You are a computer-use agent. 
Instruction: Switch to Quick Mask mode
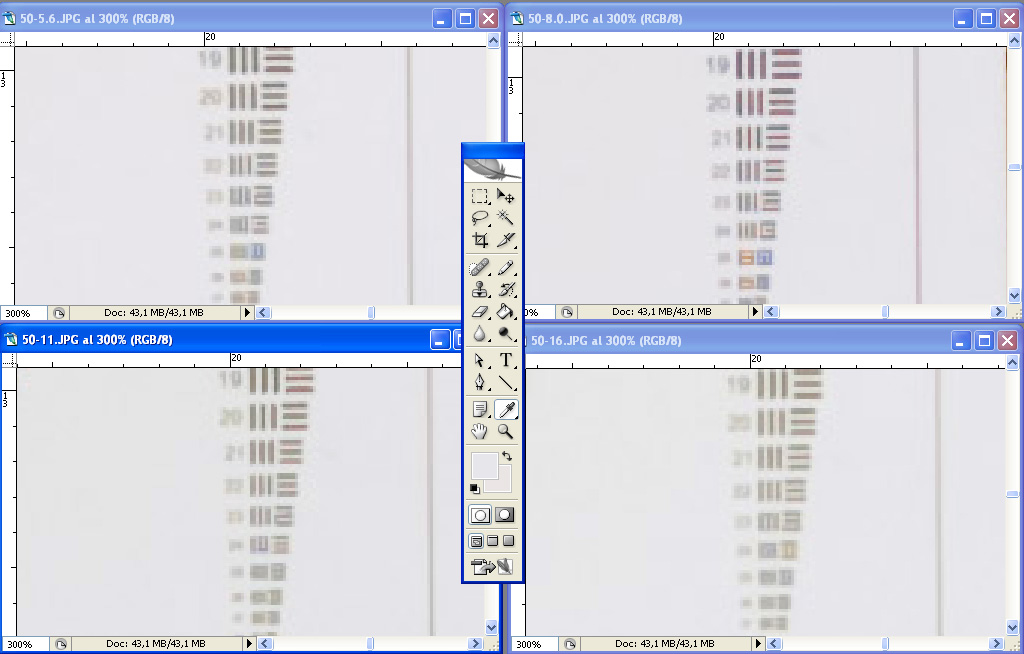coord(505,515)
